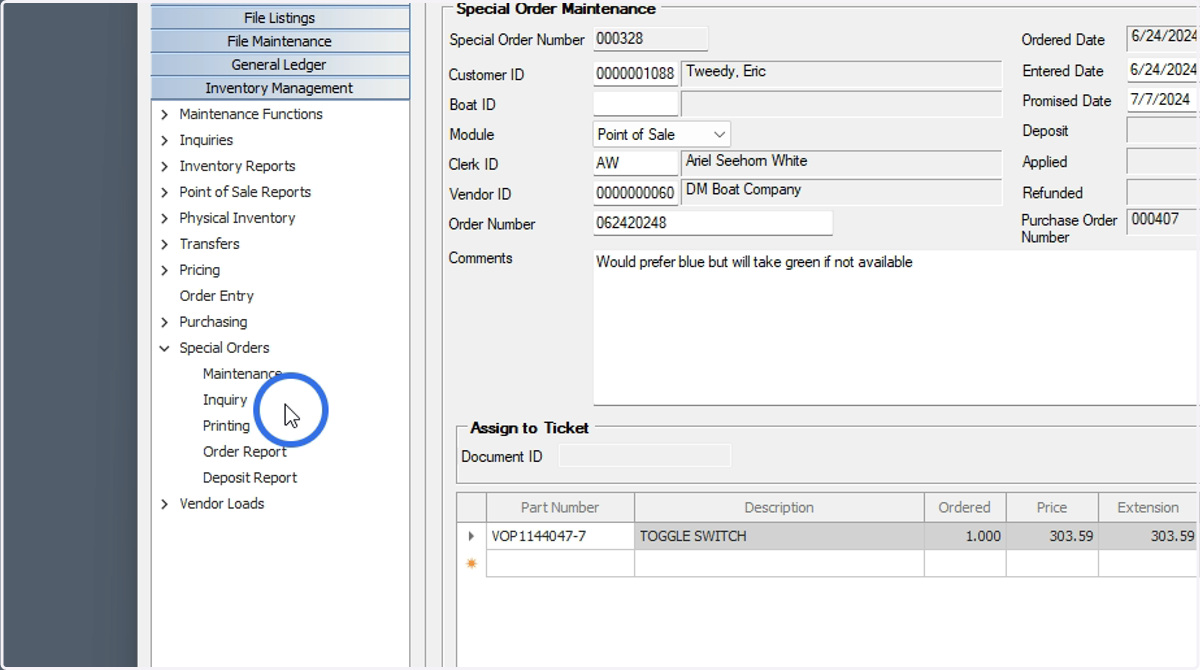Open the General Ledger panel header
Image resolution: width=1200 pixels, height=670 pixels.
point(280,64)
